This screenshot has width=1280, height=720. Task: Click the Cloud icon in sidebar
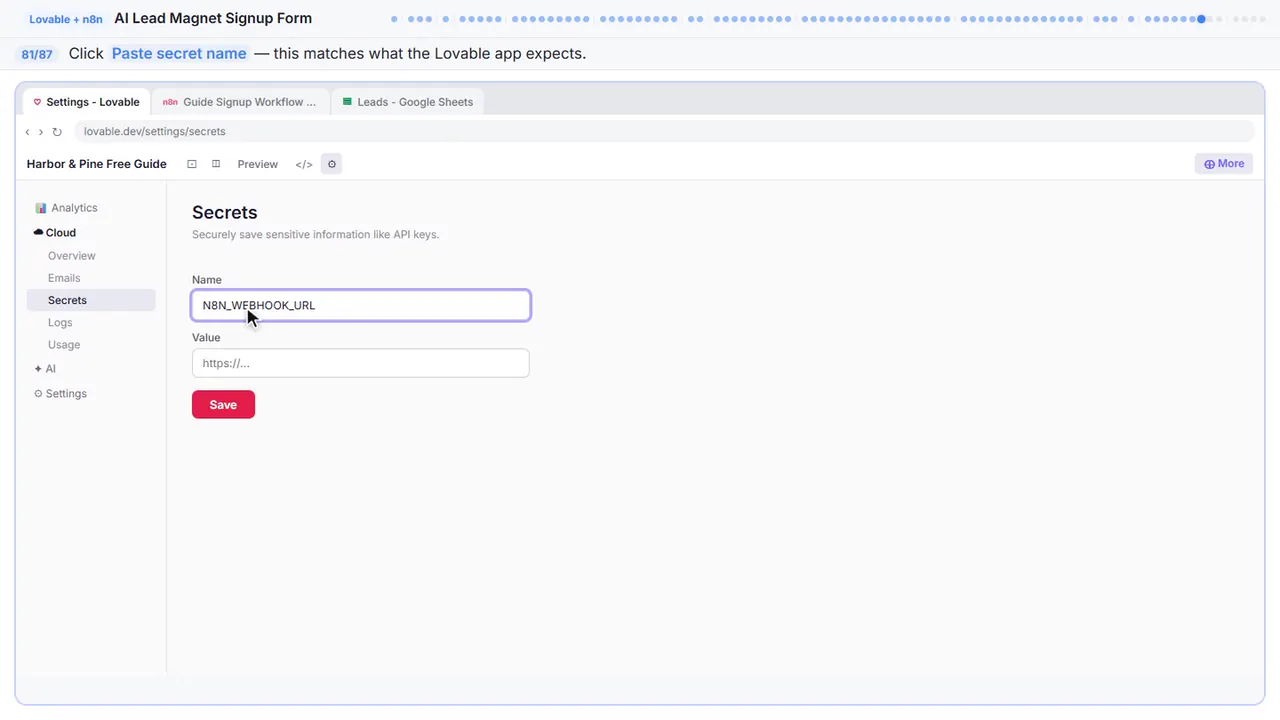pyautogui.click(x=38, y=232)
